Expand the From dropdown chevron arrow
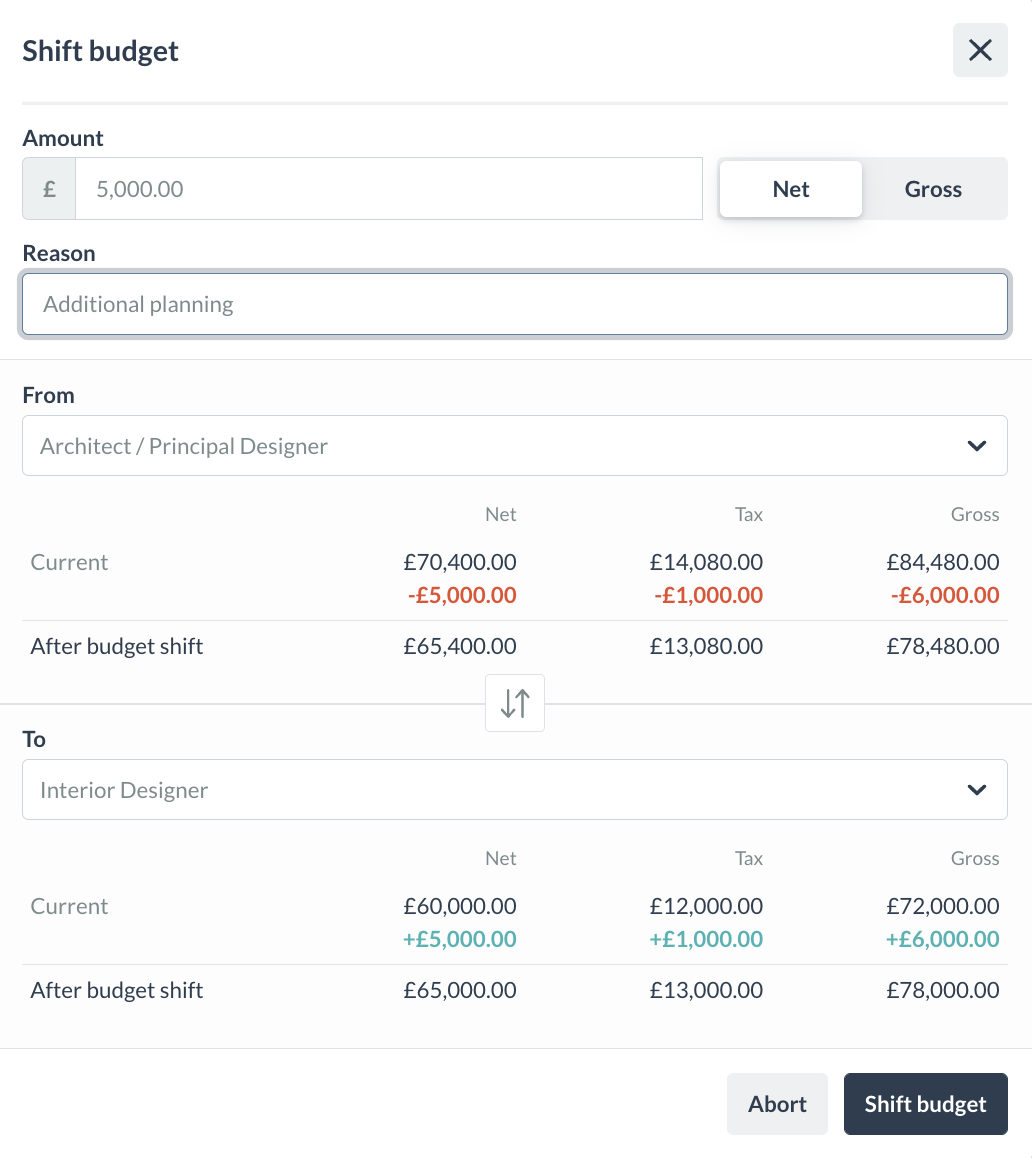The image size is (1032, 1158). pos(977,446)
